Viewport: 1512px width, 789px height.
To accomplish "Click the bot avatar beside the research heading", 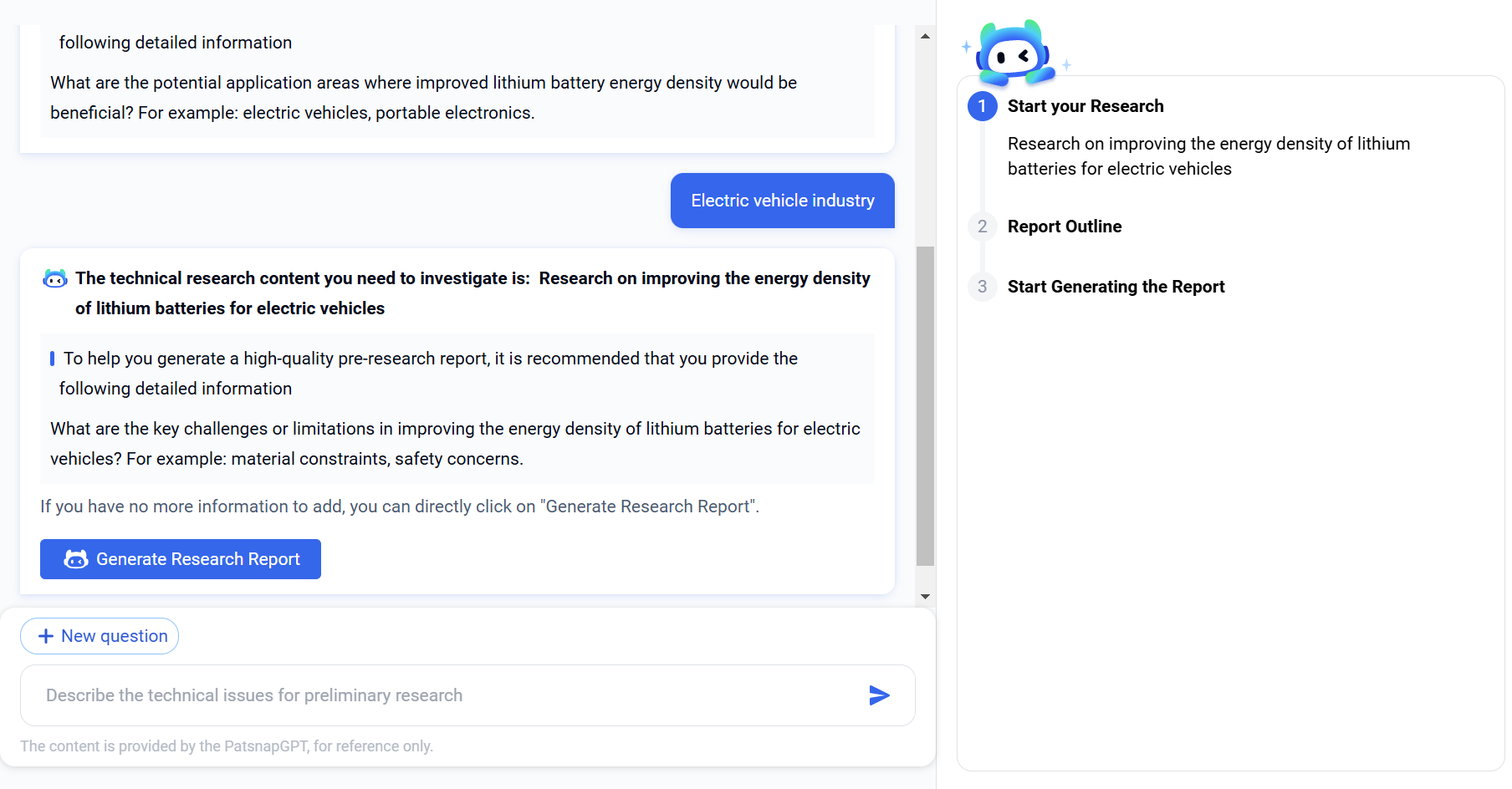I will [x=55, y=279].
